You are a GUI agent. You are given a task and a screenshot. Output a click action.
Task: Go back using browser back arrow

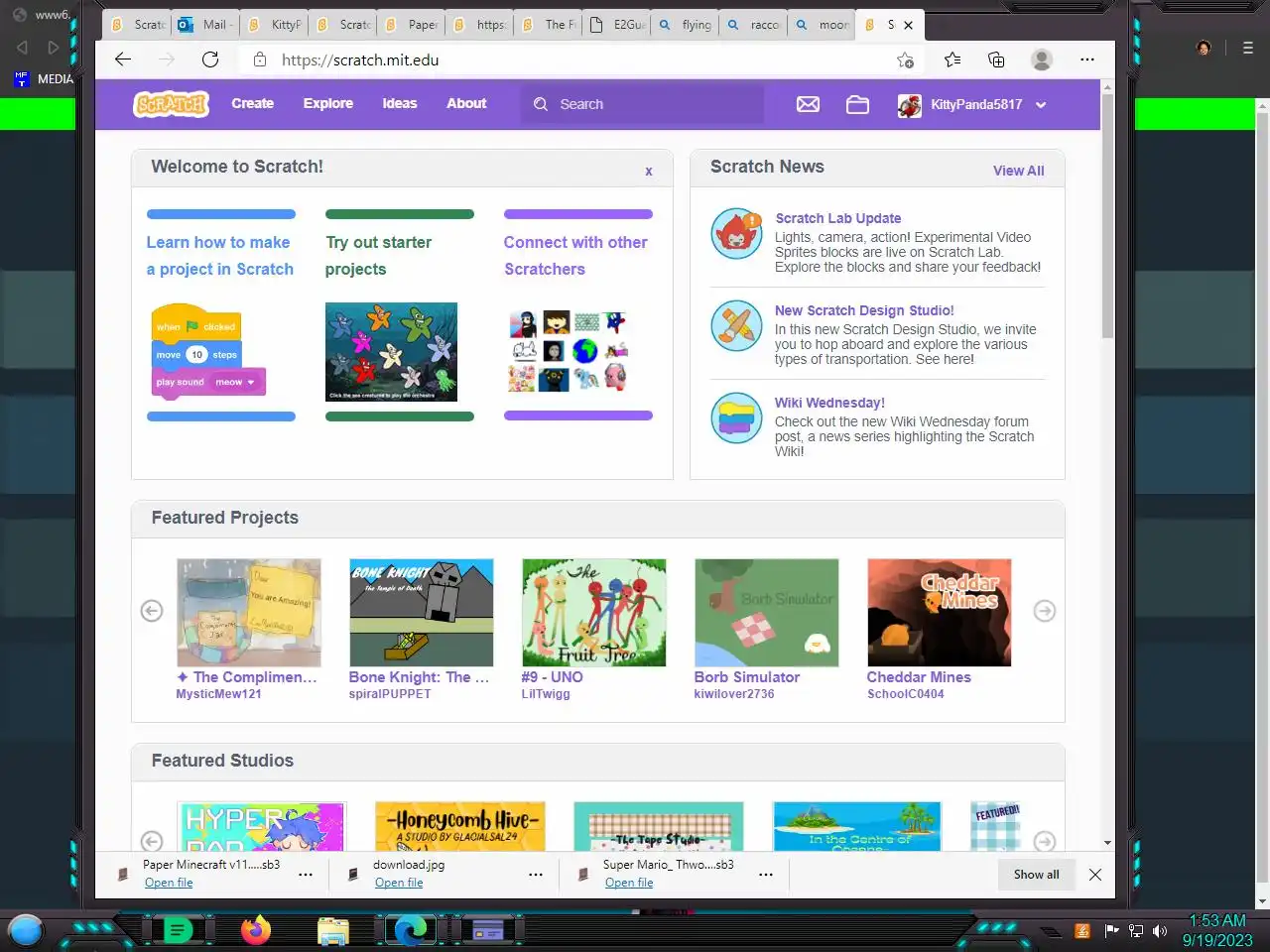[x=123, y=59]
